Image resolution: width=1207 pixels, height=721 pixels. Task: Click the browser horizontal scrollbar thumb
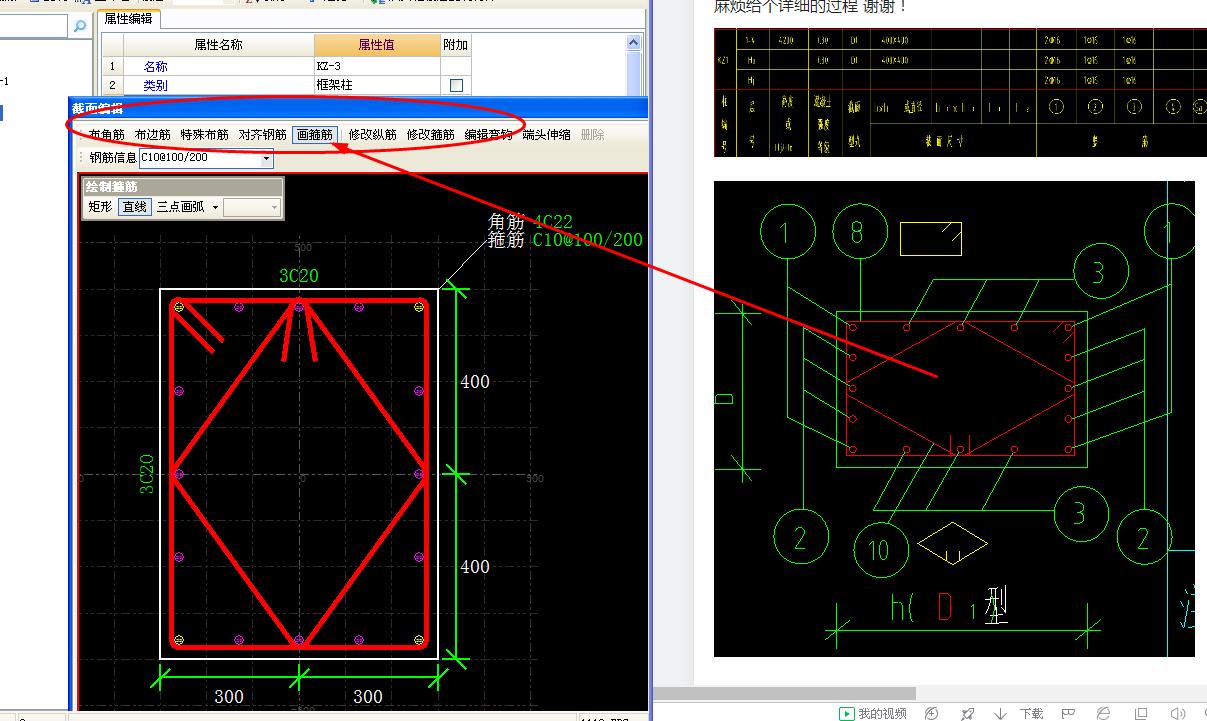click(785, 693)
